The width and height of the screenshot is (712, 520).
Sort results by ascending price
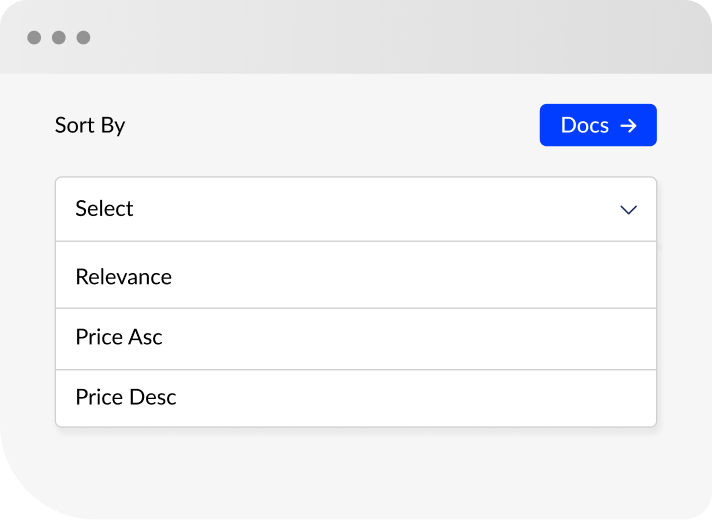[x=356, y=339]
